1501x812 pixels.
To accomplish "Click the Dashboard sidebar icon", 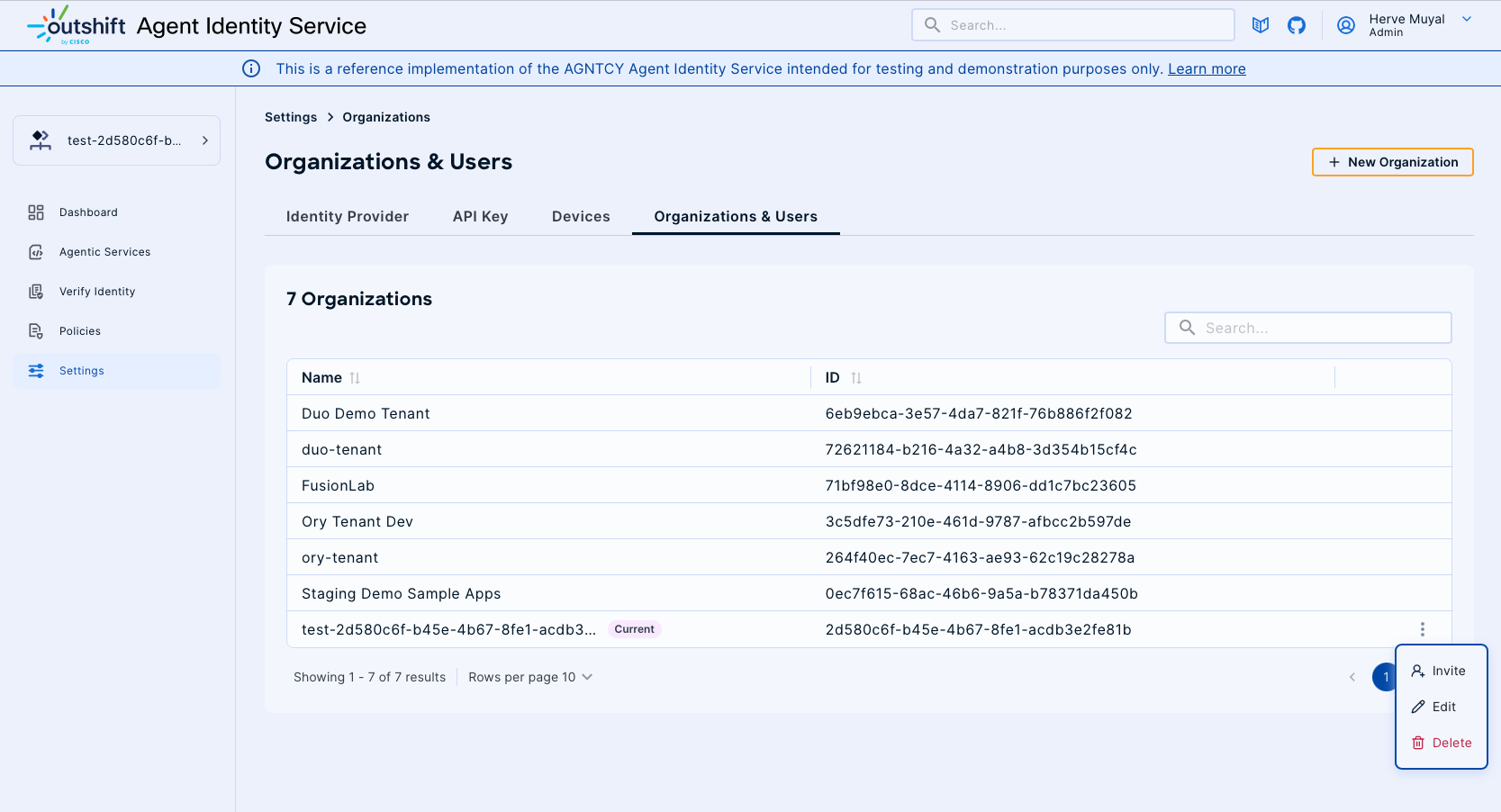I will pos(36,212).
